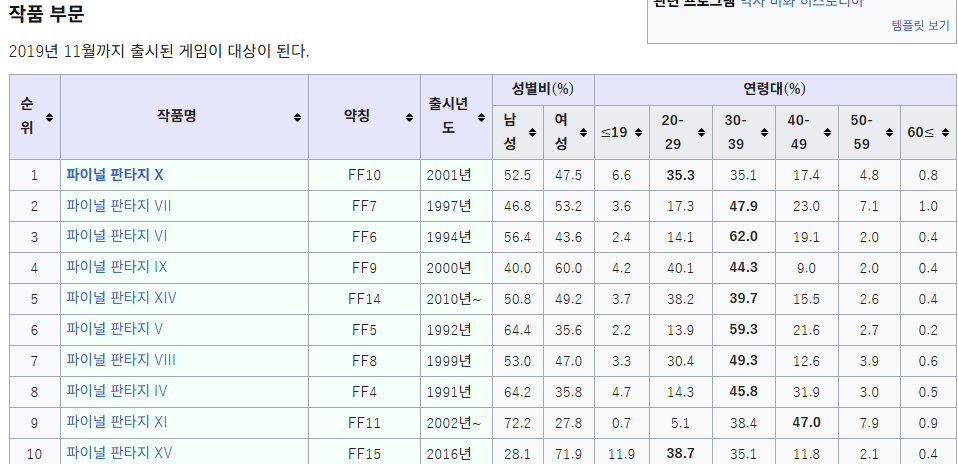Screen dimensions: 958x464
Task: Sort table by 순위 column arrows
Action: 49,117
